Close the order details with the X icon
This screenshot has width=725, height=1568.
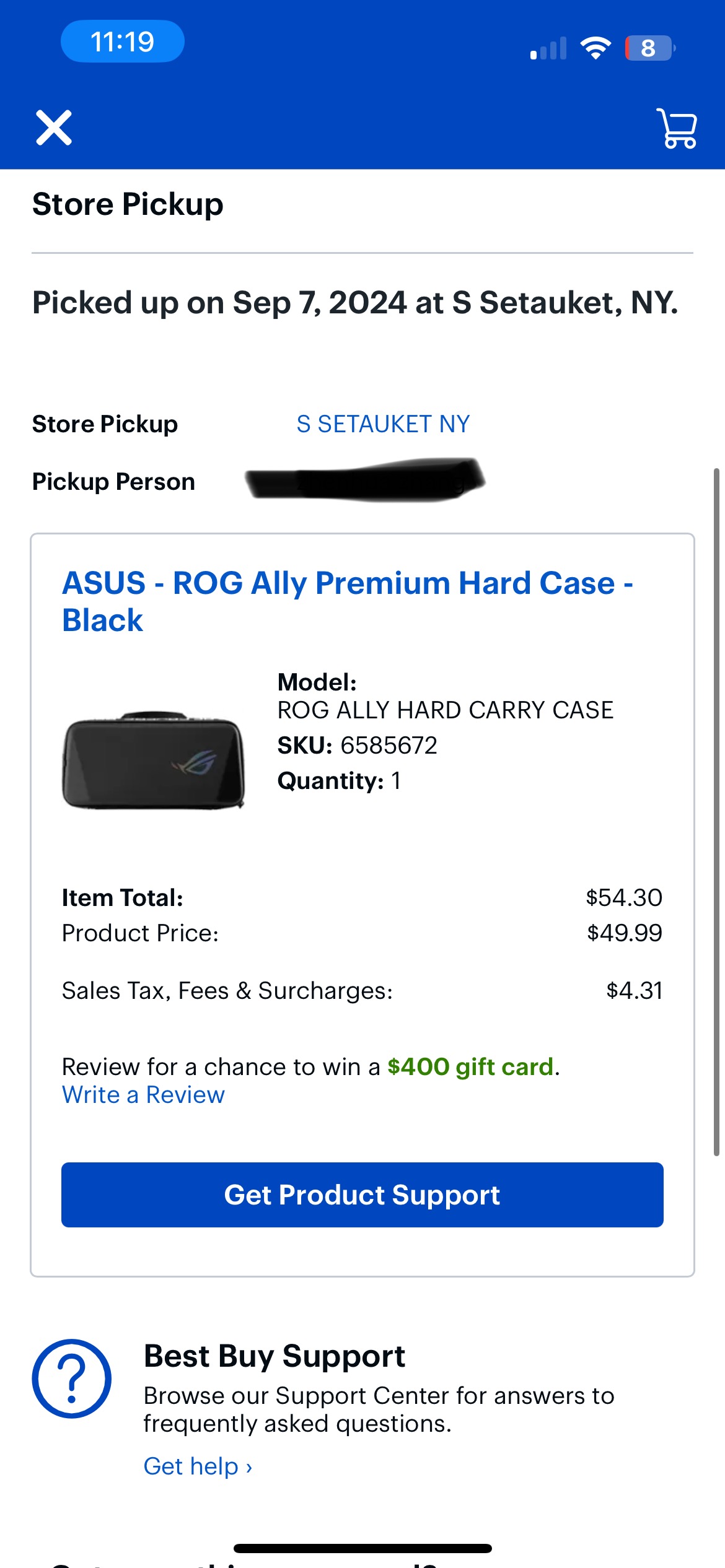[x=54, y=128]
